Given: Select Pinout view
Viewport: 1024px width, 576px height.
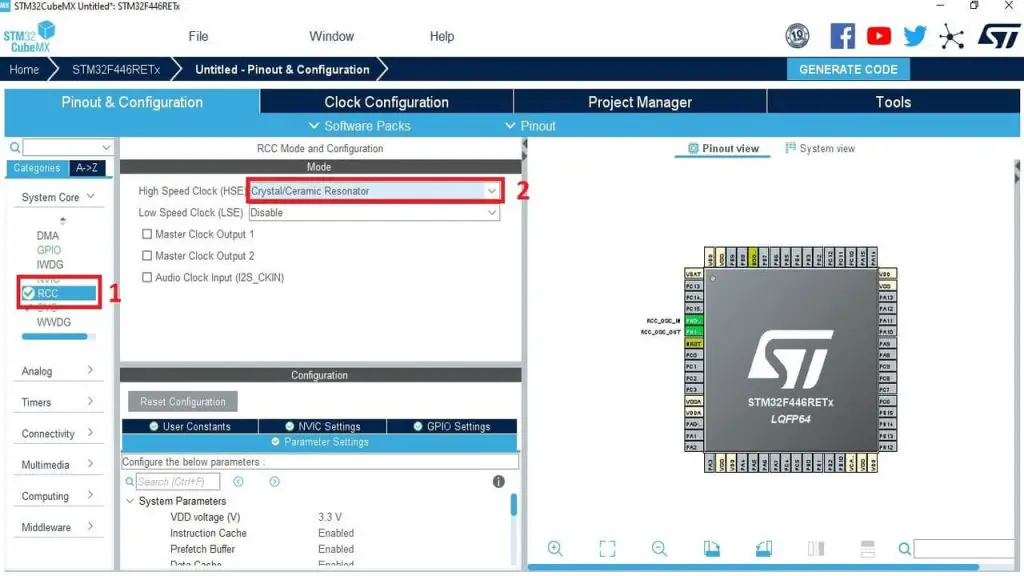Looking at the screenshot, I should [x=723, y=148].
